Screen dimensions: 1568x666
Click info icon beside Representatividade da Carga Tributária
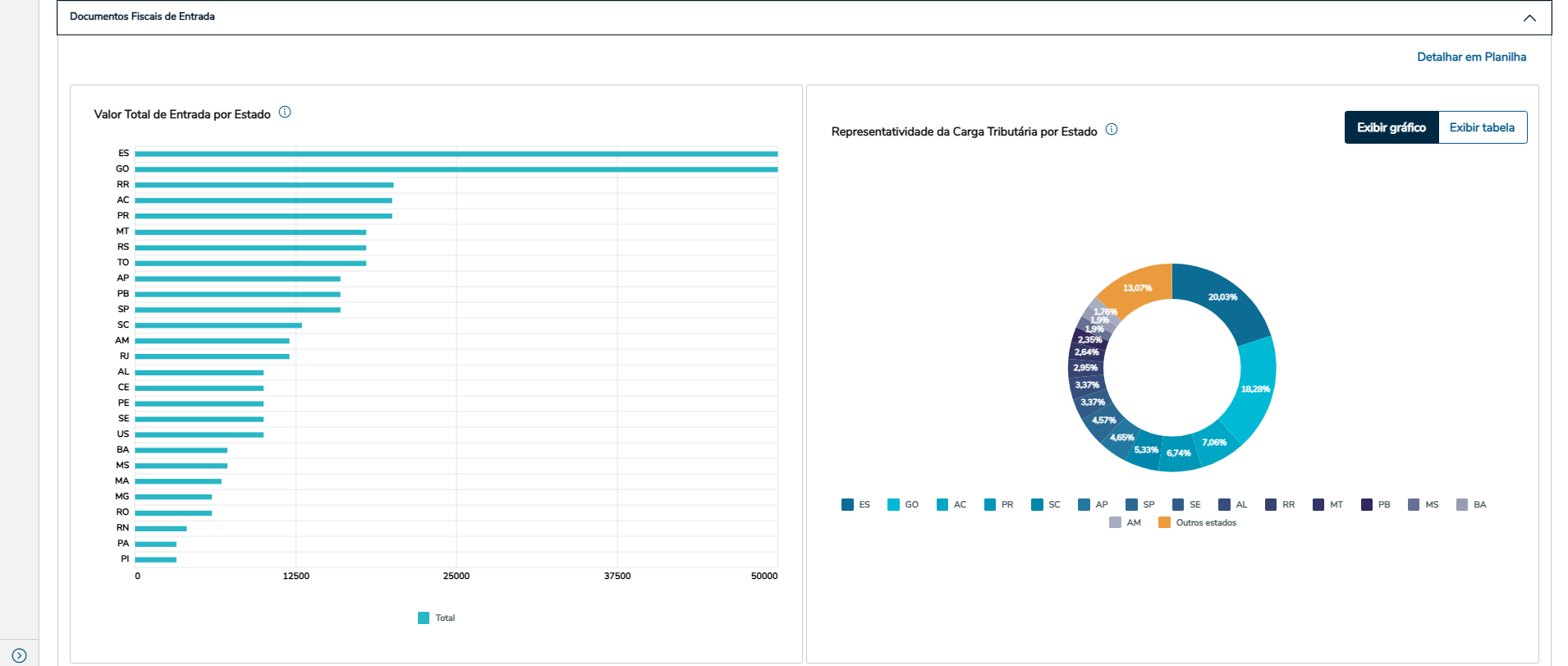(x=1112, y=130)
